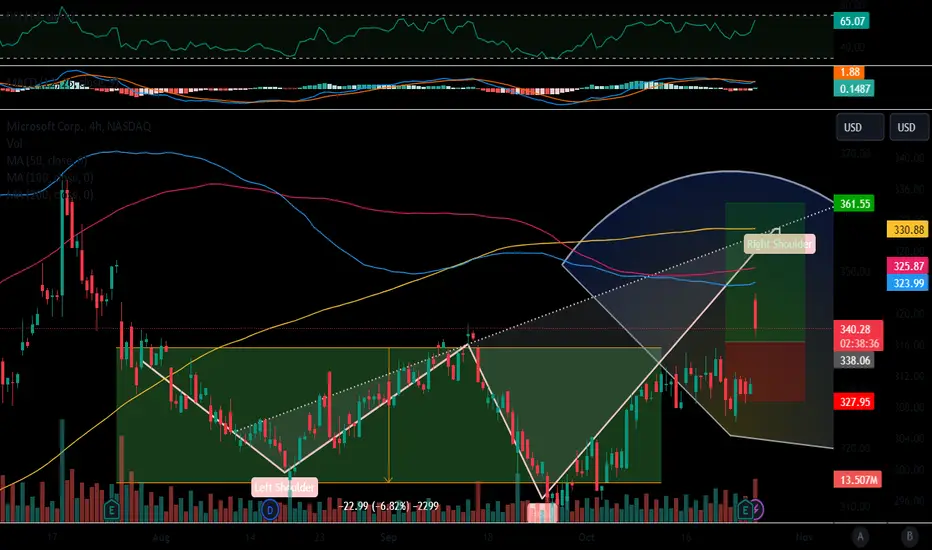The width and height of the screenshot is (932, 550).
Task: Open the right USD currency dropdown
Action: tap(909, 127)
